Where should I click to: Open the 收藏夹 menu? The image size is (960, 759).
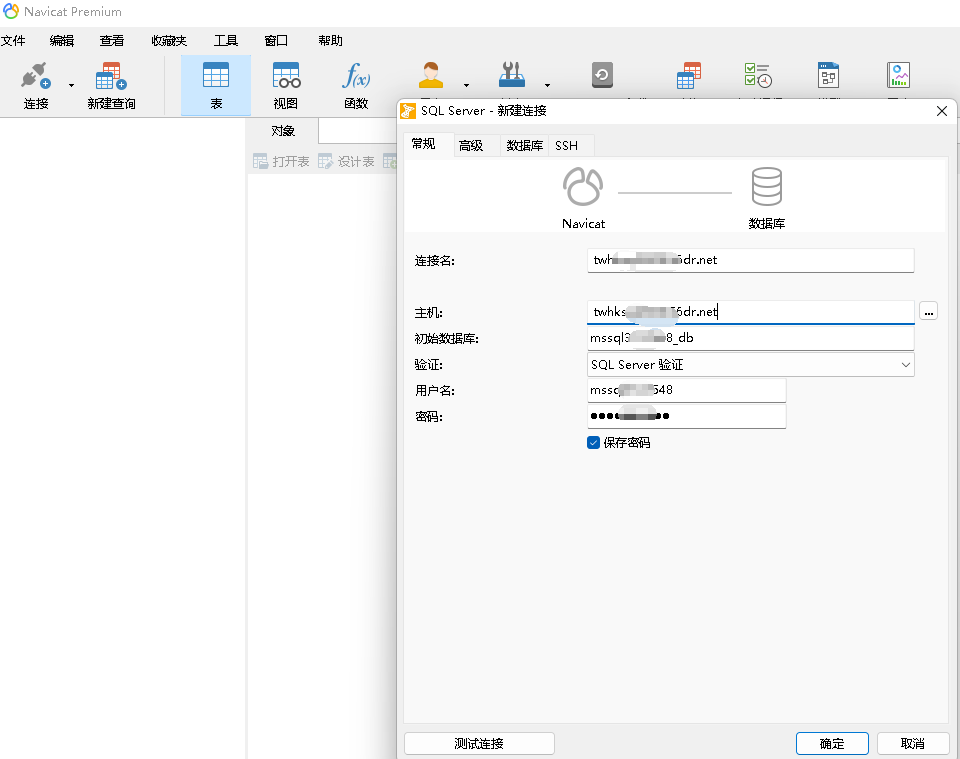169,41
